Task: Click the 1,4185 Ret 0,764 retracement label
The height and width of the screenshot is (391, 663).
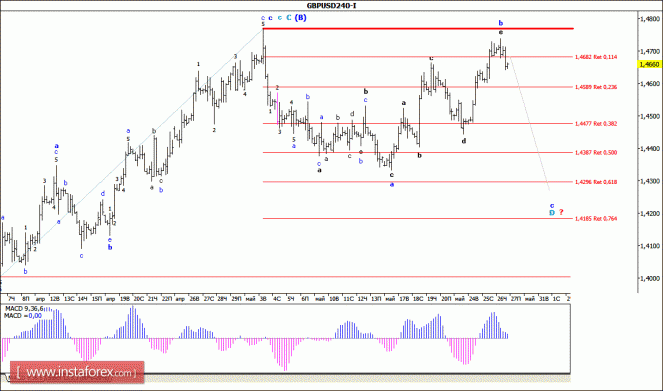Action: click(x=596, y=219)
